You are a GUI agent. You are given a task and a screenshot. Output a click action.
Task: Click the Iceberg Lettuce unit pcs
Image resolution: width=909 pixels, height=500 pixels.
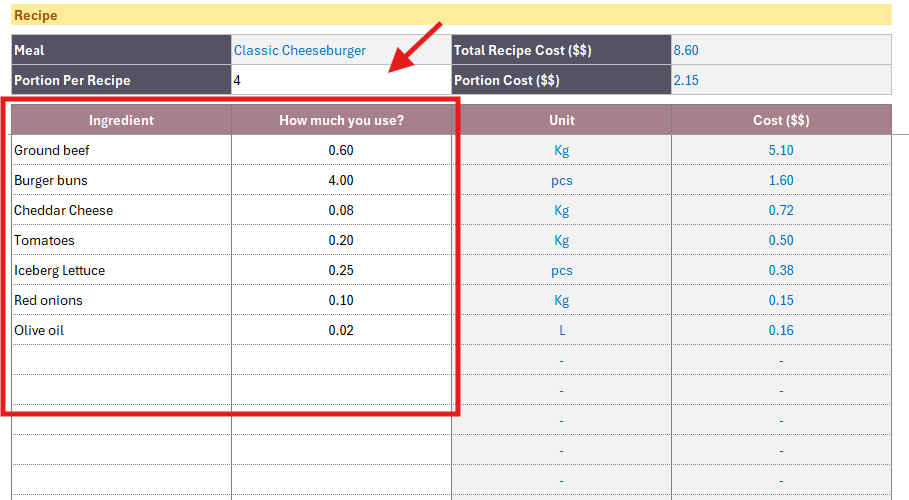click(562, 270)
